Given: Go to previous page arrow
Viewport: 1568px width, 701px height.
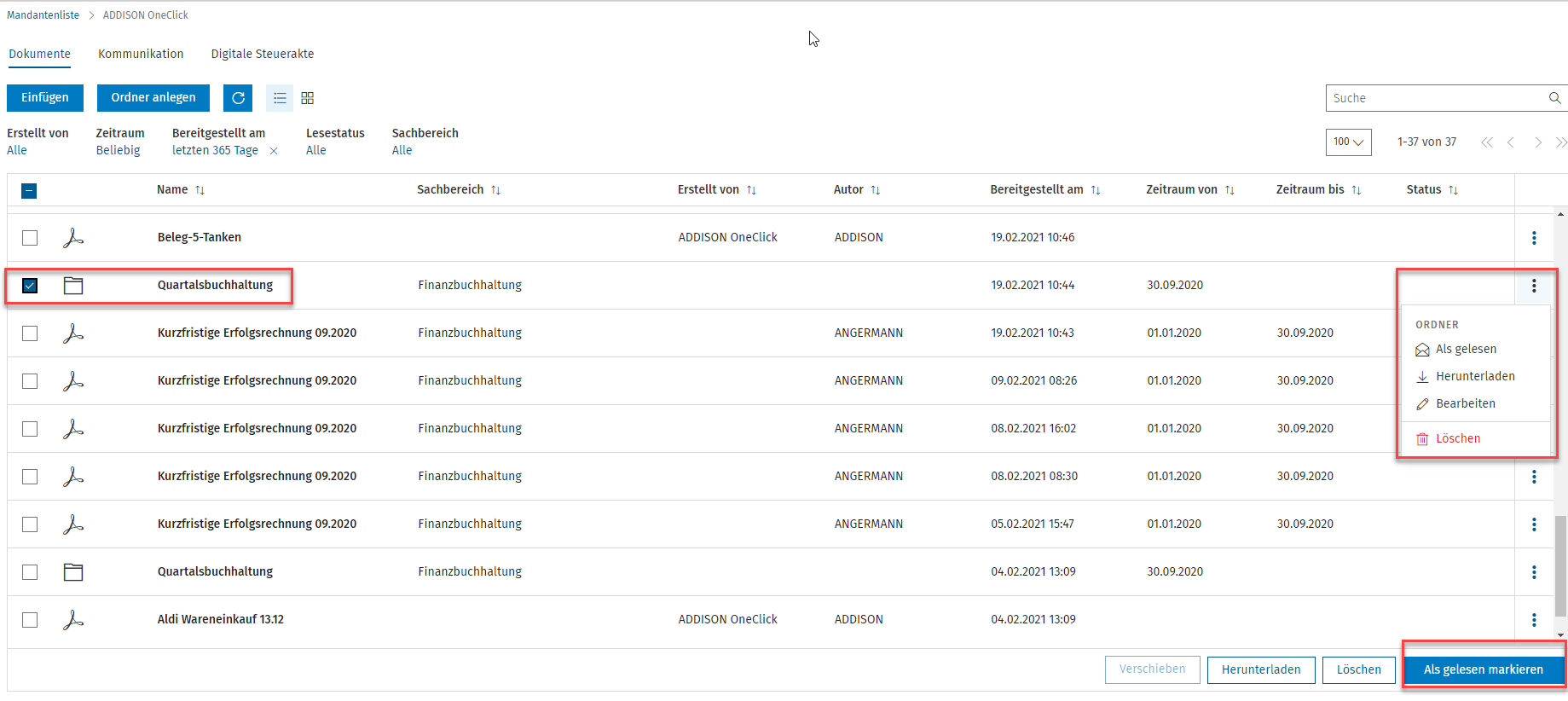Looking at the screenshot, I should 1511,142.
